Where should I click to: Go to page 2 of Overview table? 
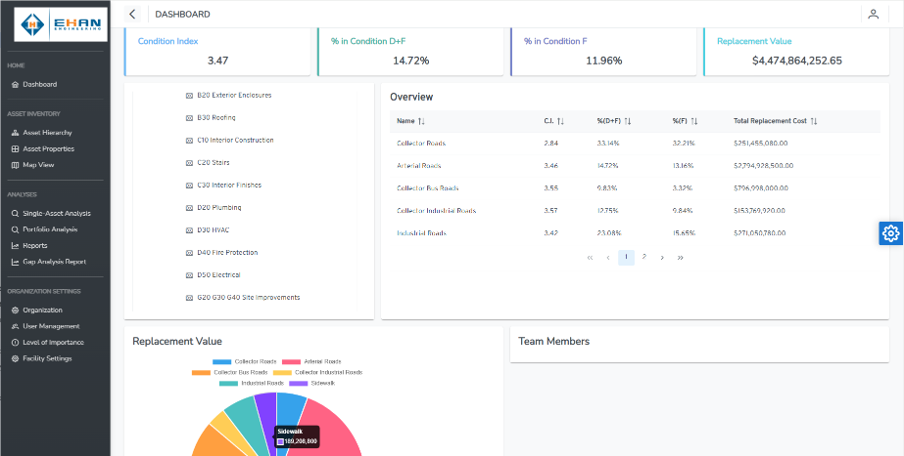pyautogui.click(x=644, y=257)
